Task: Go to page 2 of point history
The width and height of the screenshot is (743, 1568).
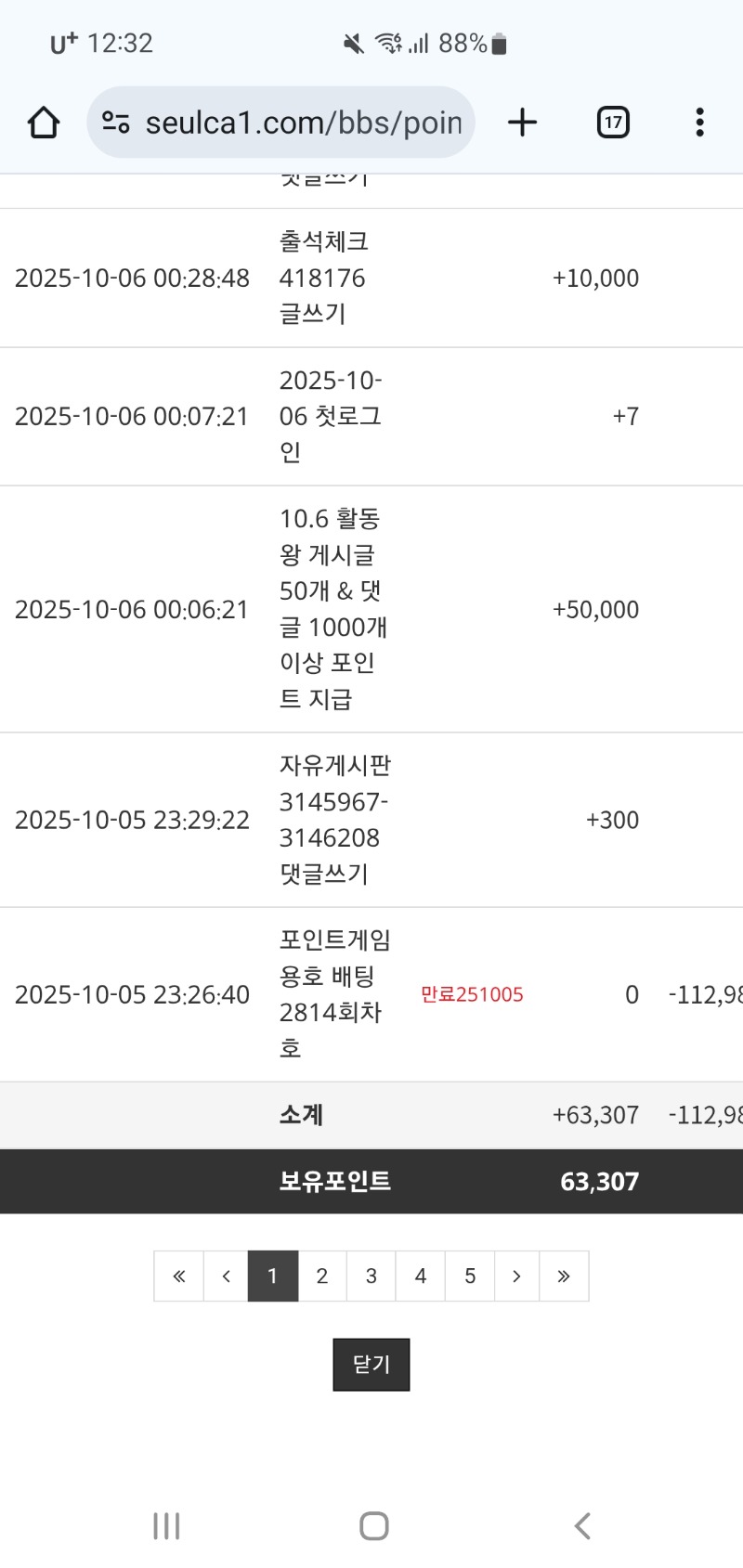Action: (322, 1276)
